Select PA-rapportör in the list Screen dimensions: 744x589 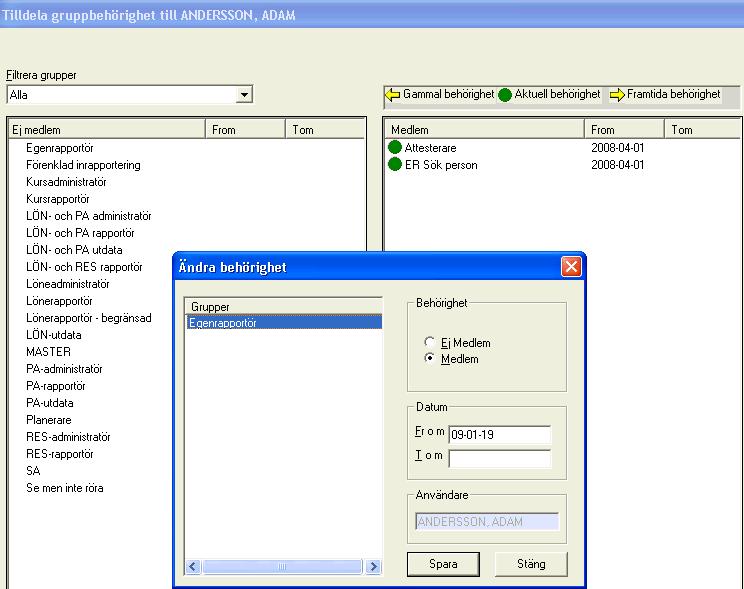click(x=56, y=386)
